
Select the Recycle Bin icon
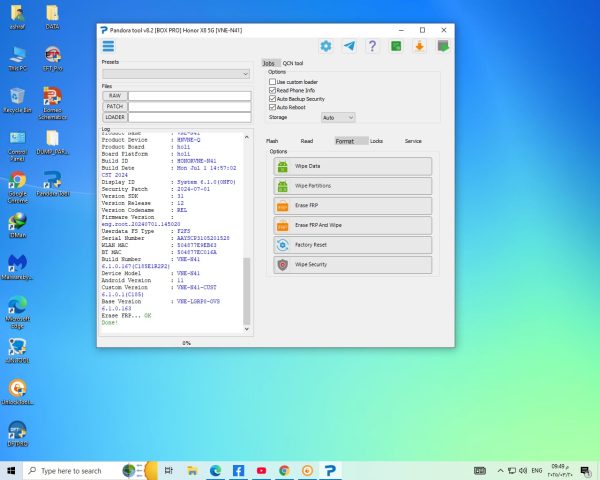[17, 100]
